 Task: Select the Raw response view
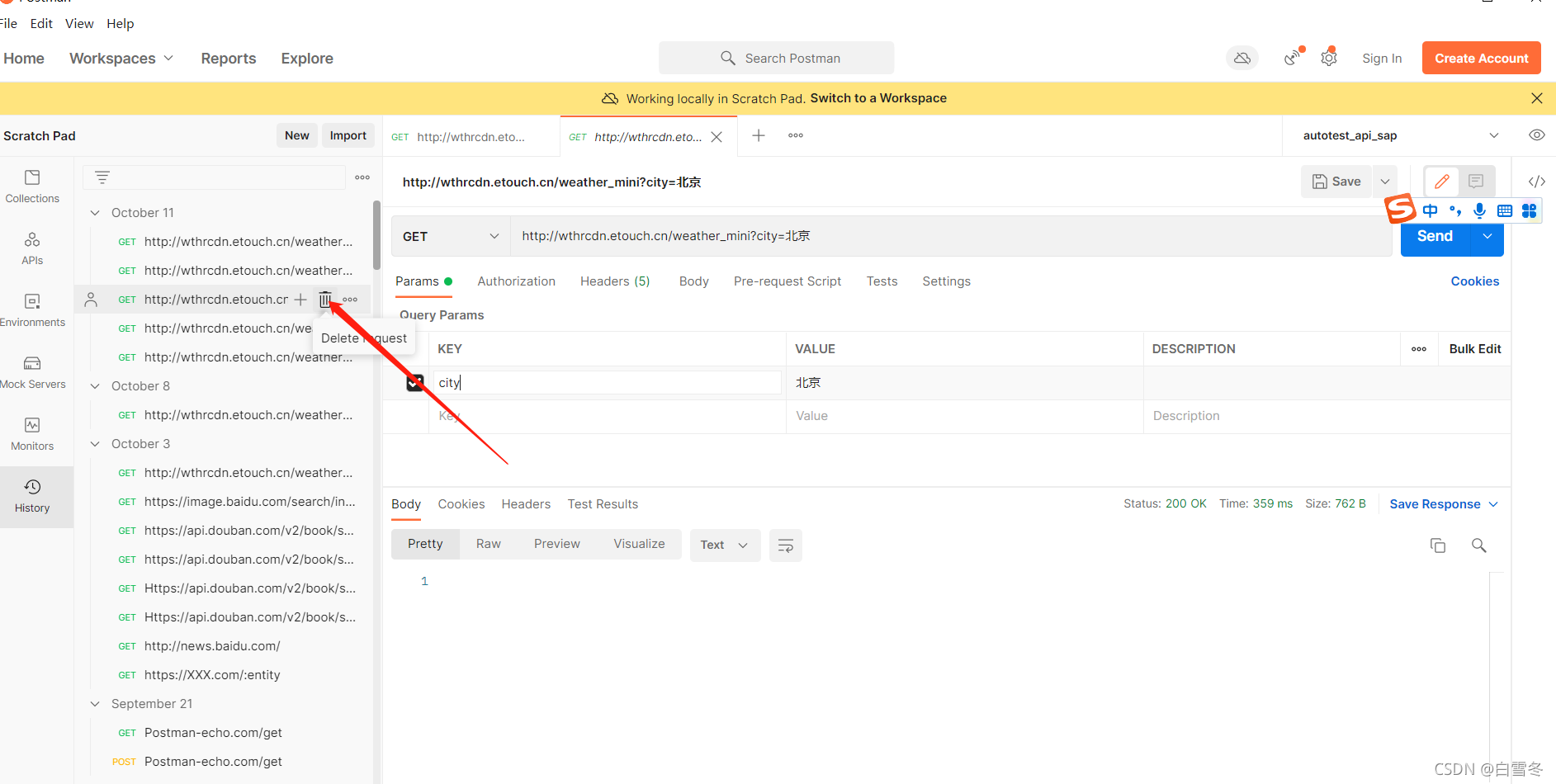point(489,544)
